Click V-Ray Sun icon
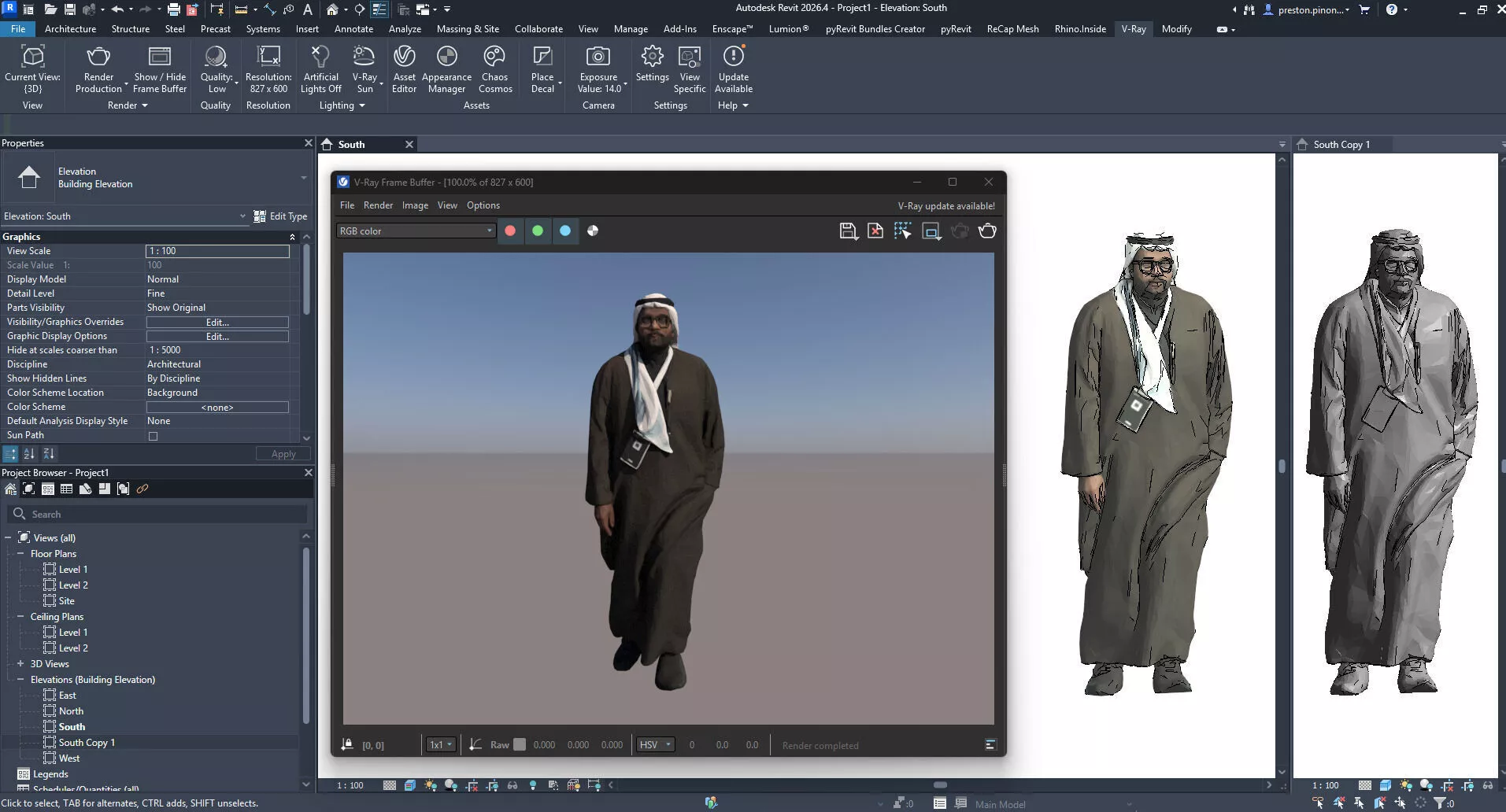1506x812 pixels. 364,57
